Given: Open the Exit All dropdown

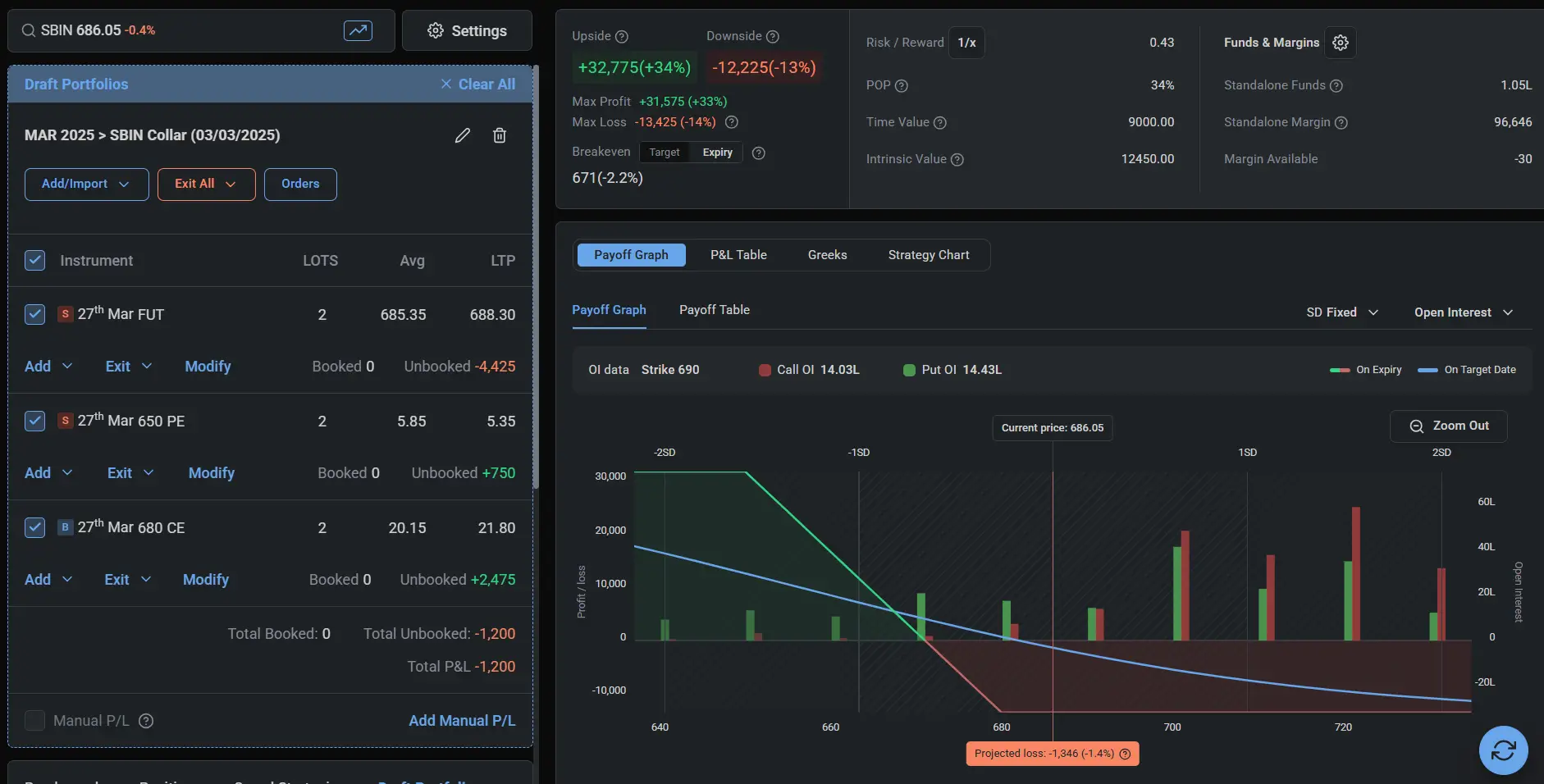Looking at the screenshot, I should coord(206,184).
